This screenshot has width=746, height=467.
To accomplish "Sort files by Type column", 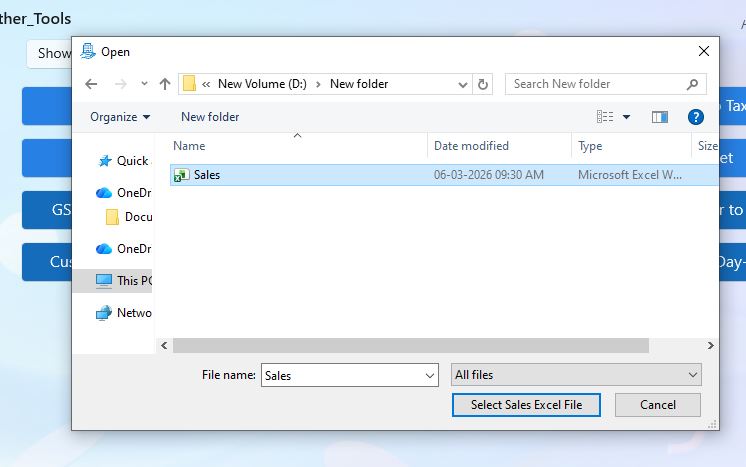I will 590,146.
